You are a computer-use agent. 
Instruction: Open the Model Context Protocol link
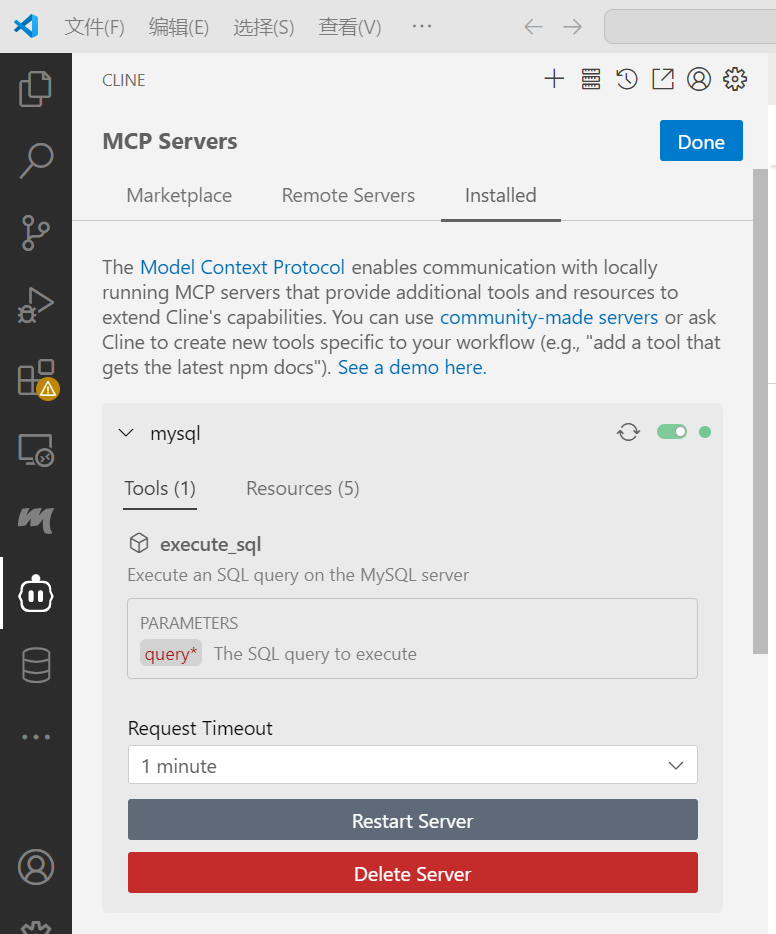[x=242, y=267]
